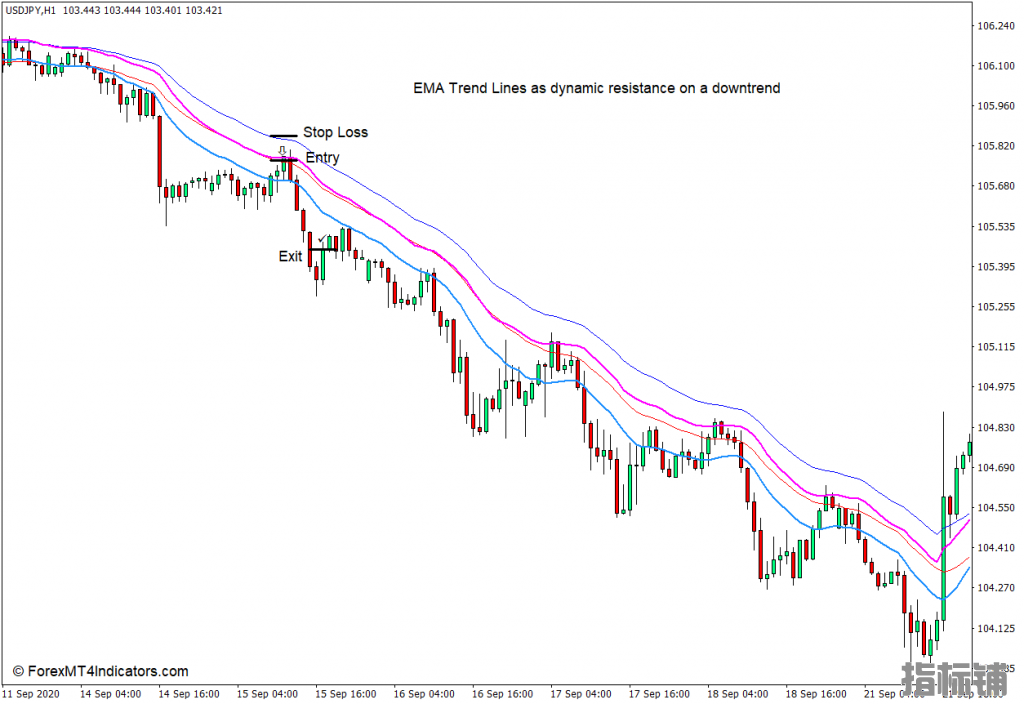Click the '11 Sep 2020' time axis label
1024x704 pixels.
coord(31,694)
